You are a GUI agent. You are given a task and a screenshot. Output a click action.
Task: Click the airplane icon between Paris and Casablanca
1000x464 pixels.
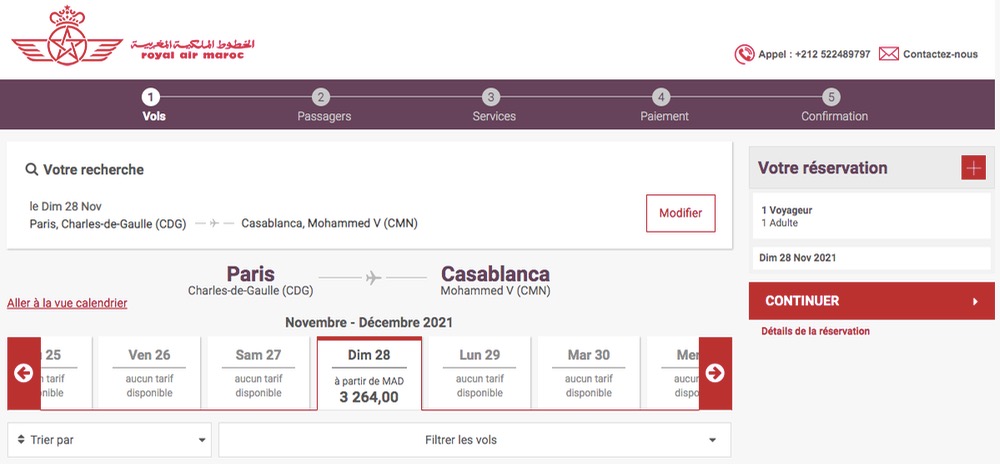(374, 278)
